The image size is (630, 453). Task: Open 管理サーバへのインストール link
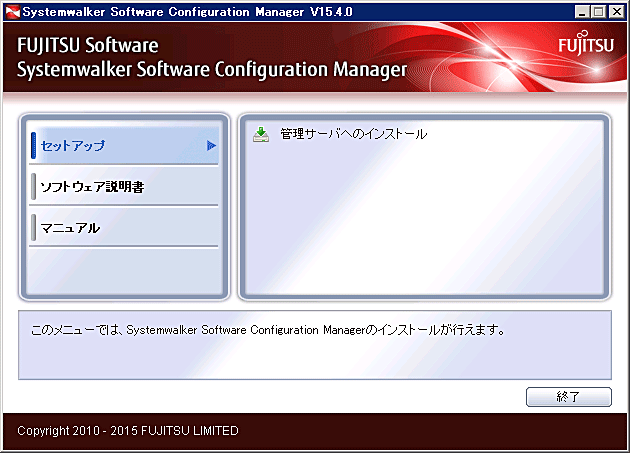(354, 134)
